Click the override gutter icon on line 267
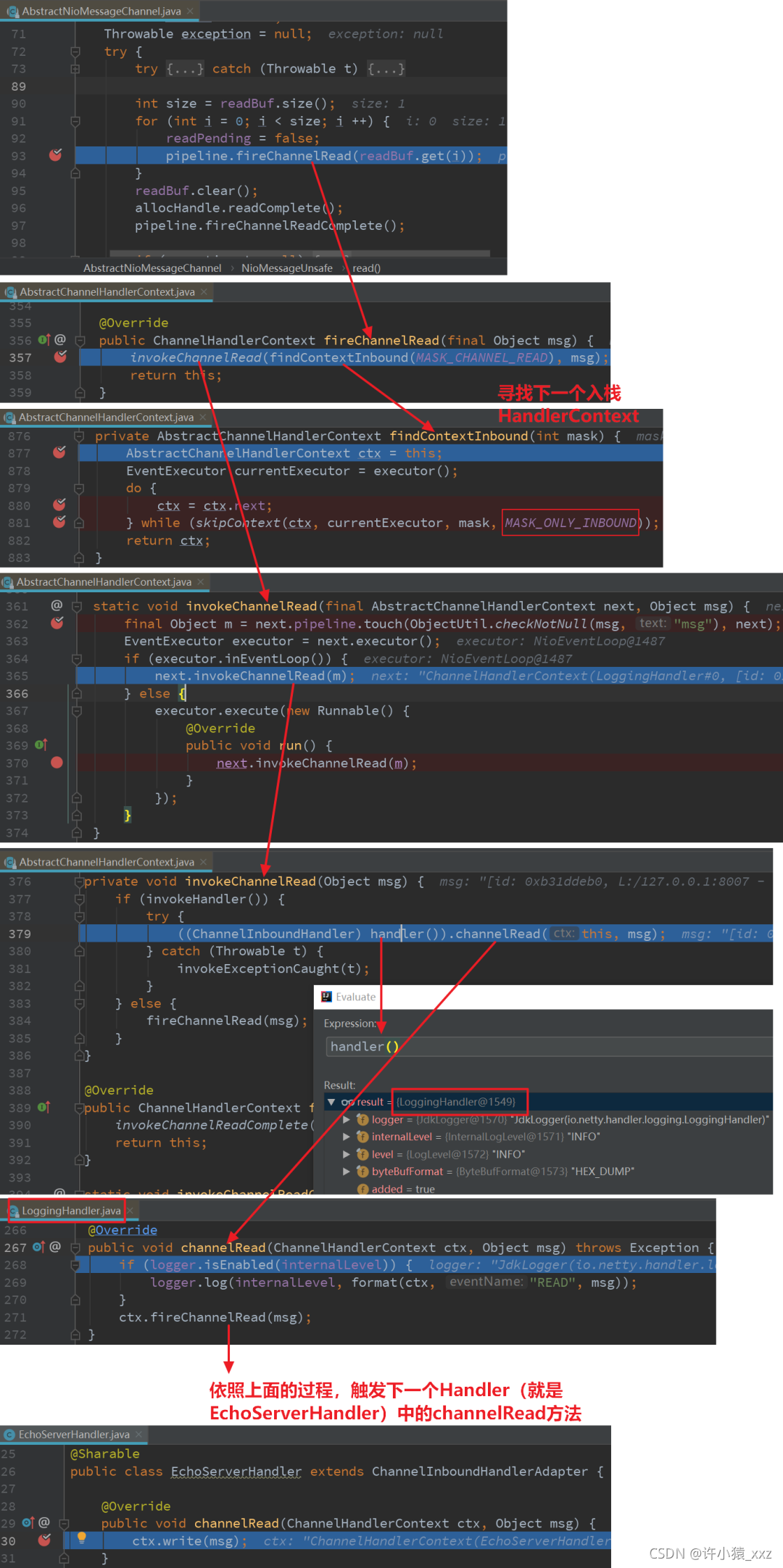 pos(38,1247)
